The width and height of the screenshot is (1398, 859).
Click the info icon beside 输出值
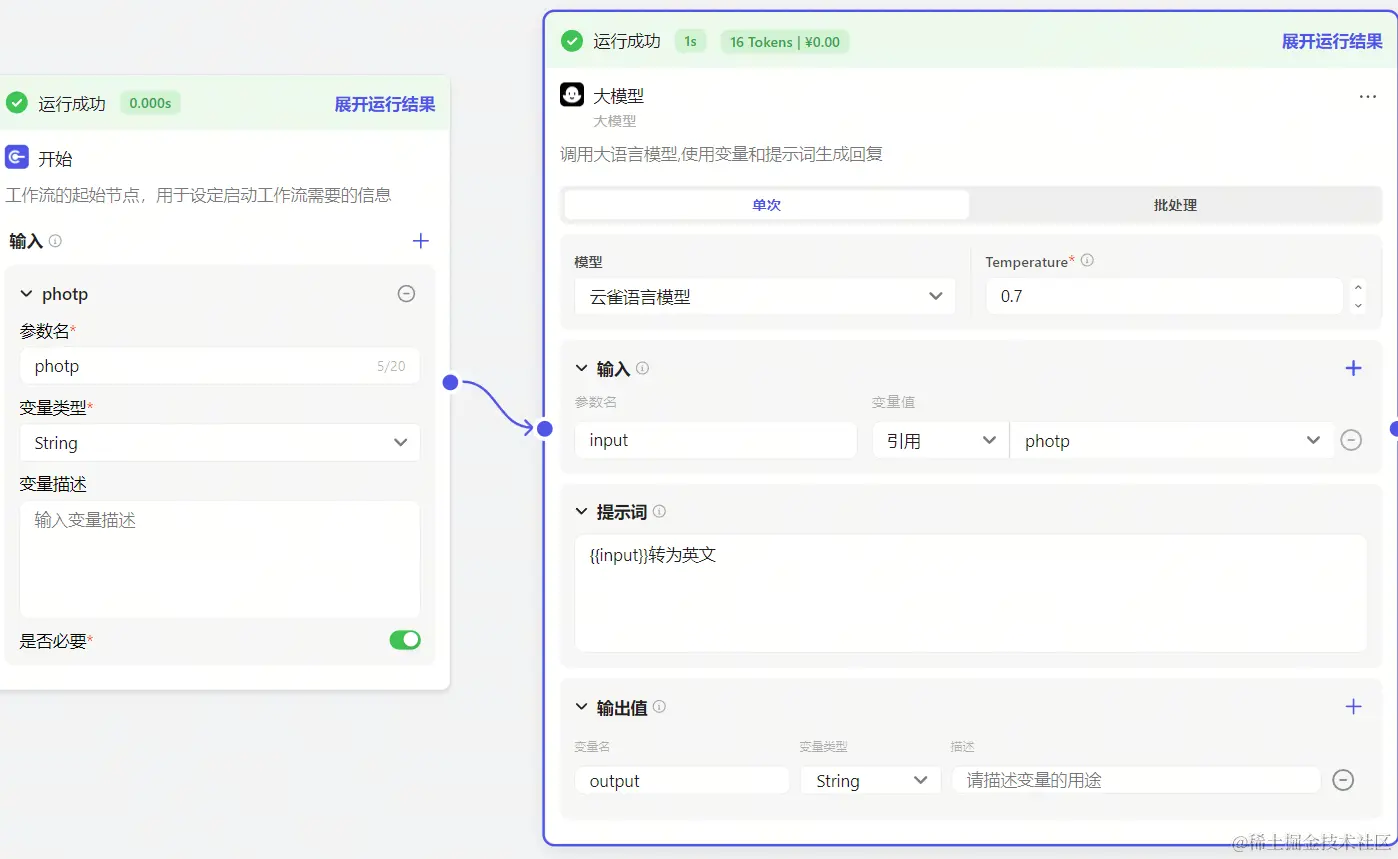tap(659, 707)
